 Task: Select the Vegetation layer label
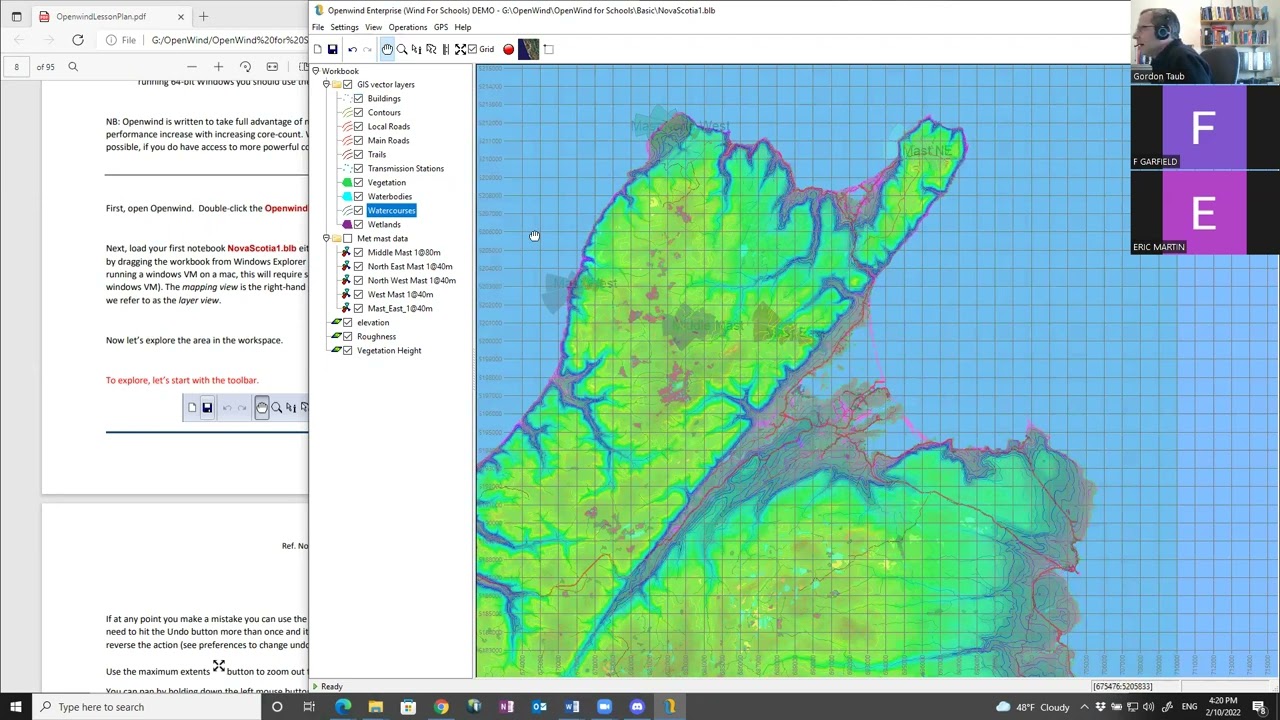386,182
